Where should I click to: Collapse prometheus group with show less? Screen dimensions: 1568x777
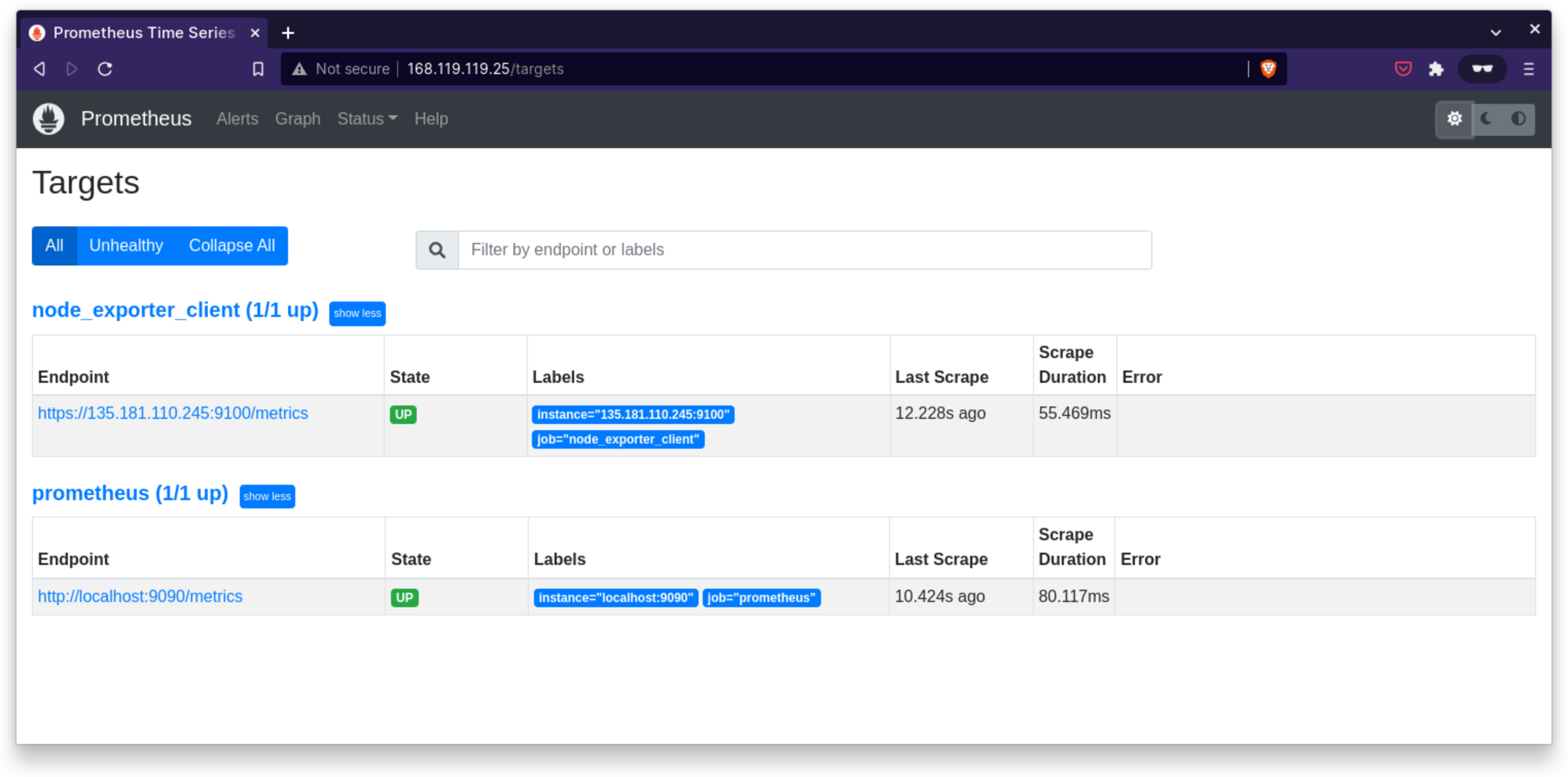tap(266, 496)
